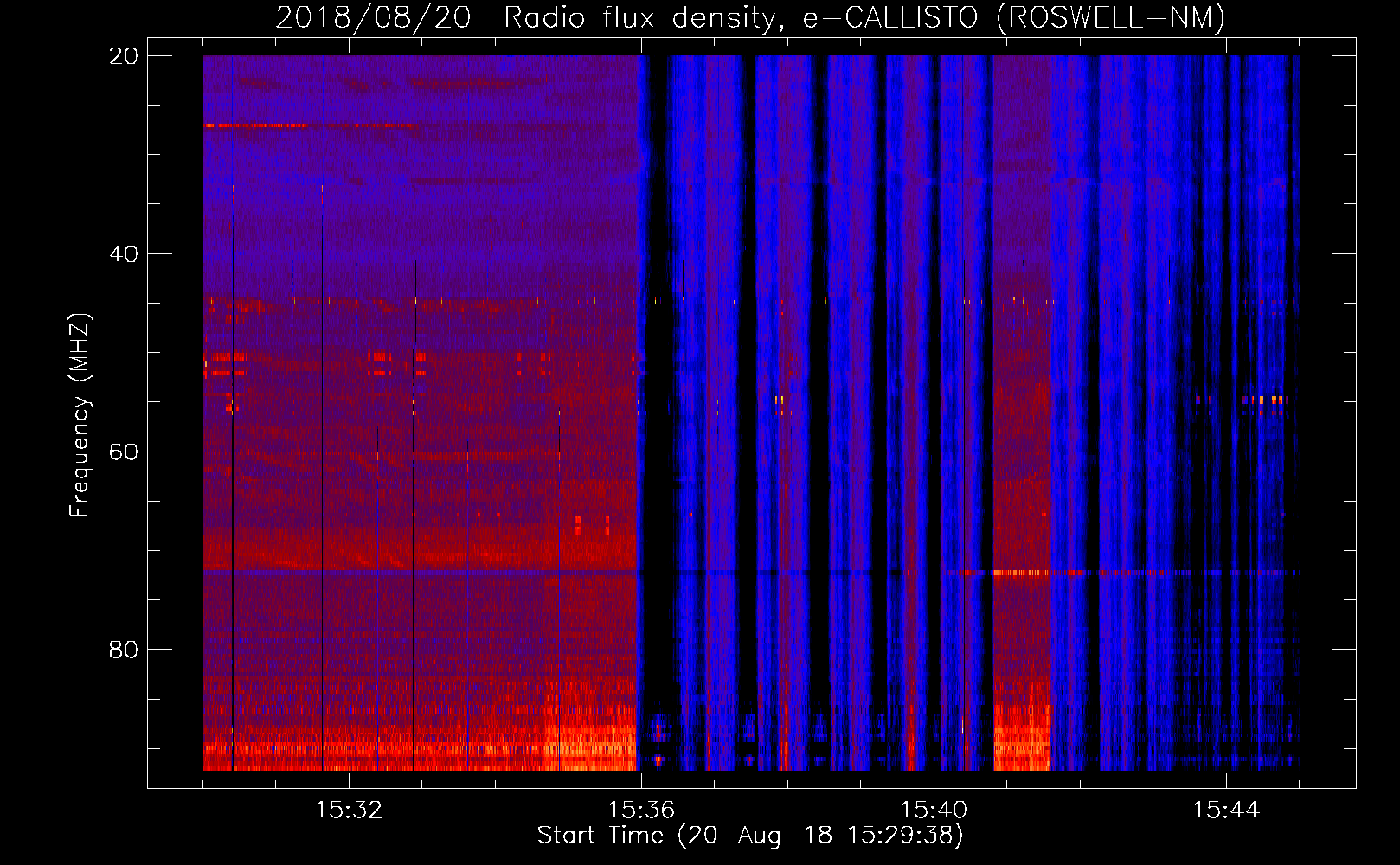Click the time tick label '15:36'
1400x865 pixels.
[x=641, y=811]
